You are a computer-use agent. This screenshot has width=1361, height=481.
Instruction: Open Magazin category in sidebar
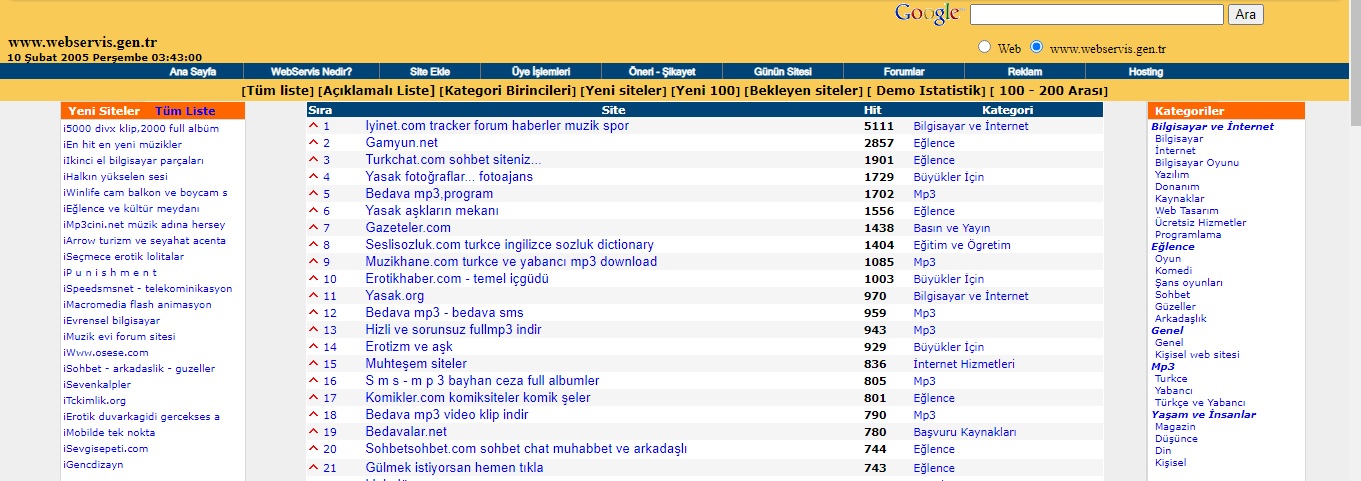[1175, 427]
